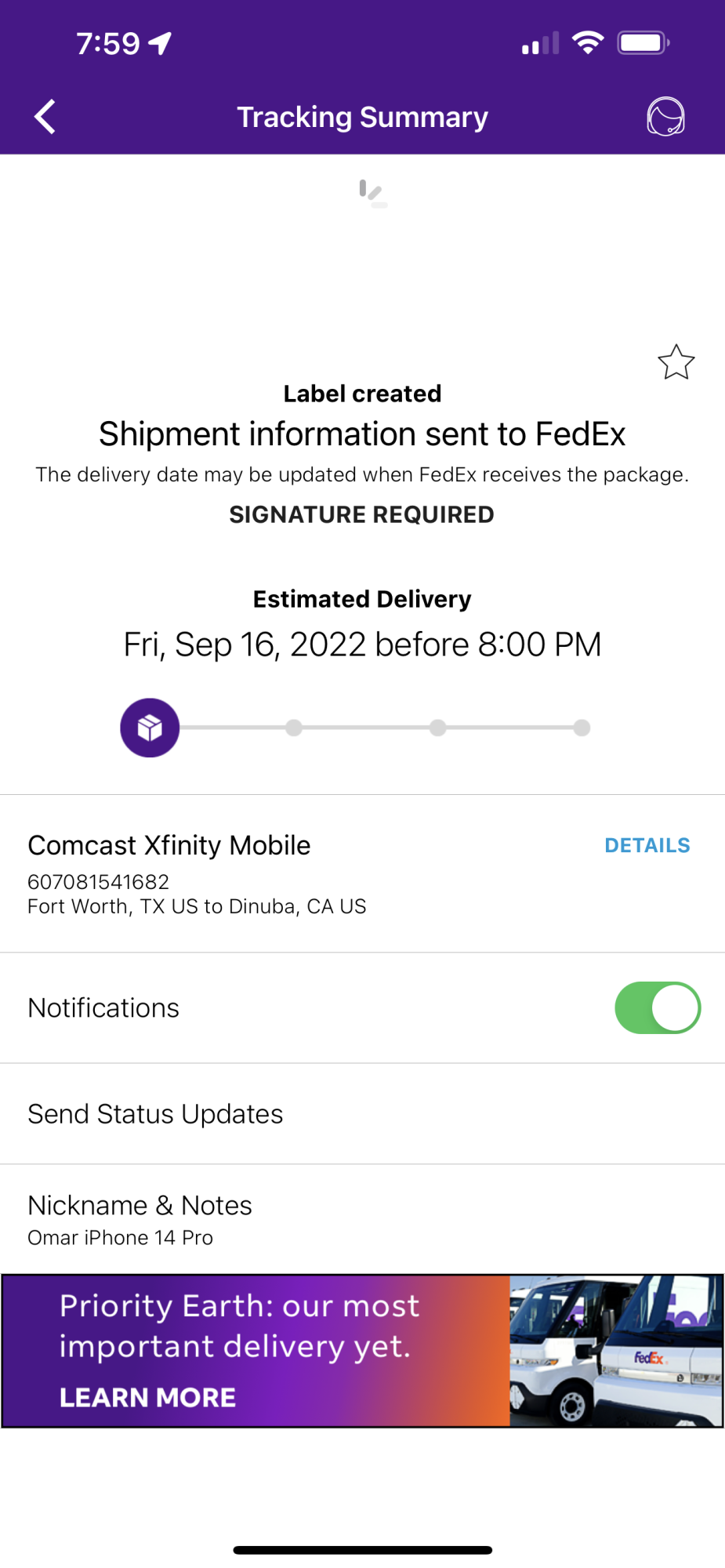This screenshot has width=725, height=1568.
Task: Tap the Wi-Fi icon in status bar
Action: tap(588, 42)
